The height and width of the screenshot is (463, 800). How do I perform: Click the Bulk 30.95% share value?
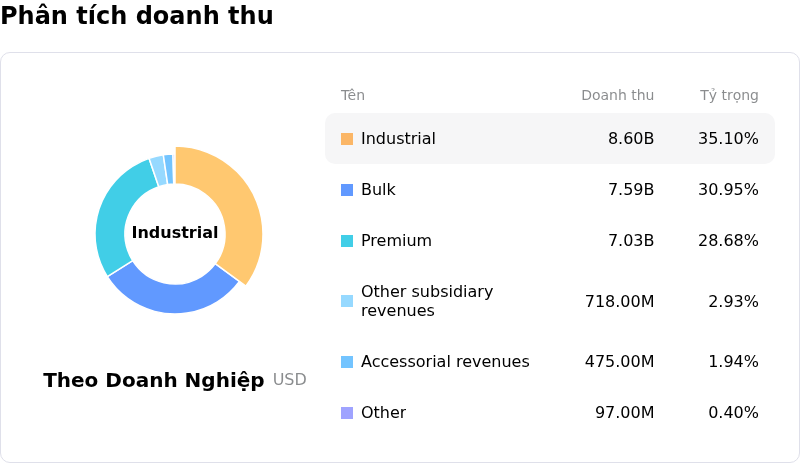pyautogui.click(x=728, y=190)
